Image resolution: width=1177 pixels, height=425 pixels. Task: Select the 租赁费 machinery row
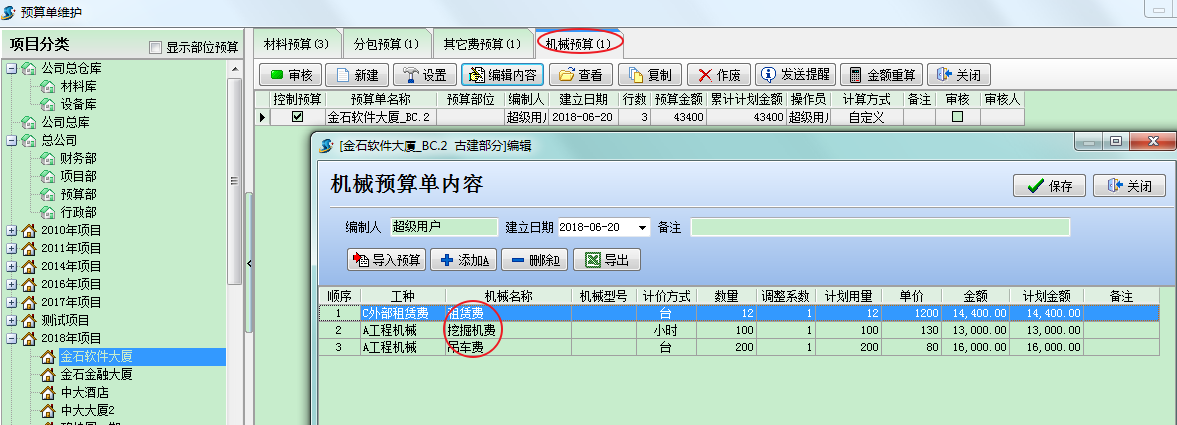click(x=740, y=313)
